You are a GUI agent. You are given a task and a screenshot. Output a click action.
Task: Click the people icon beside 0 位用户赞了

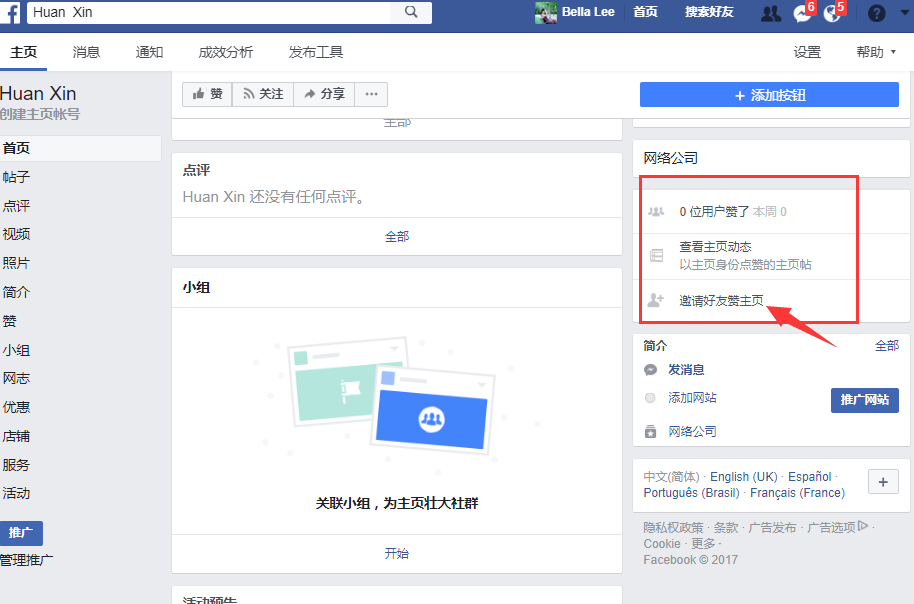point(656,212)
